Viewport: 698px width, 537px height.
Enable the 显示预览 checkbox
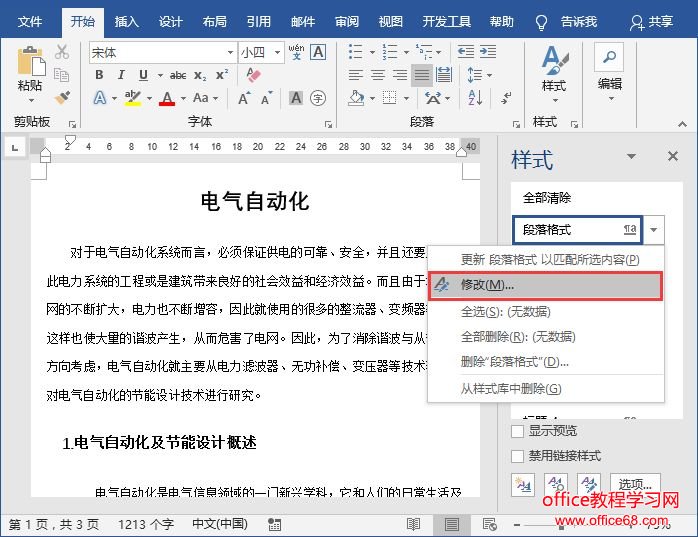tap(518, 431)
